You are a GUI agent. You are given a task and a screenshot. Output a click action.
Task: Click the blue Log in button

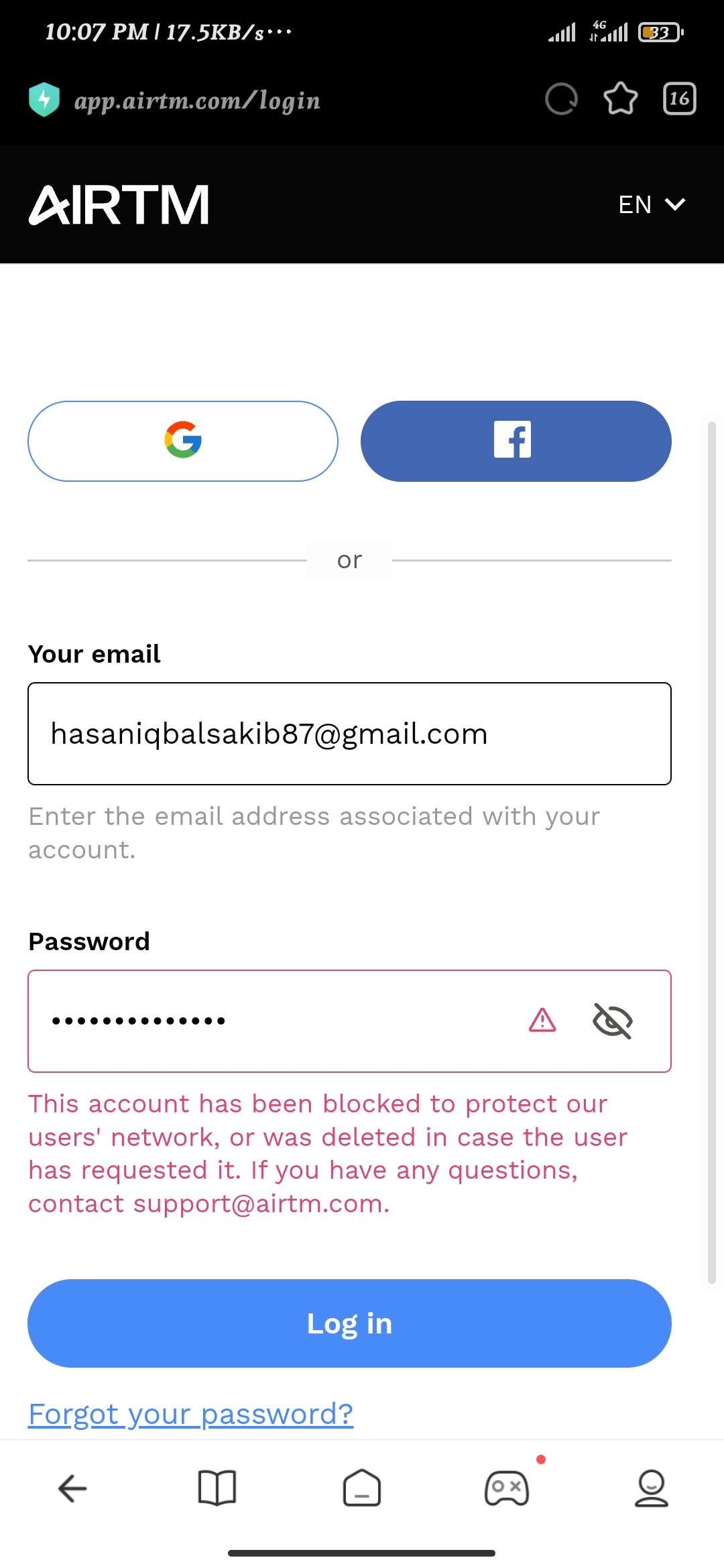(x=349, y=1323)
